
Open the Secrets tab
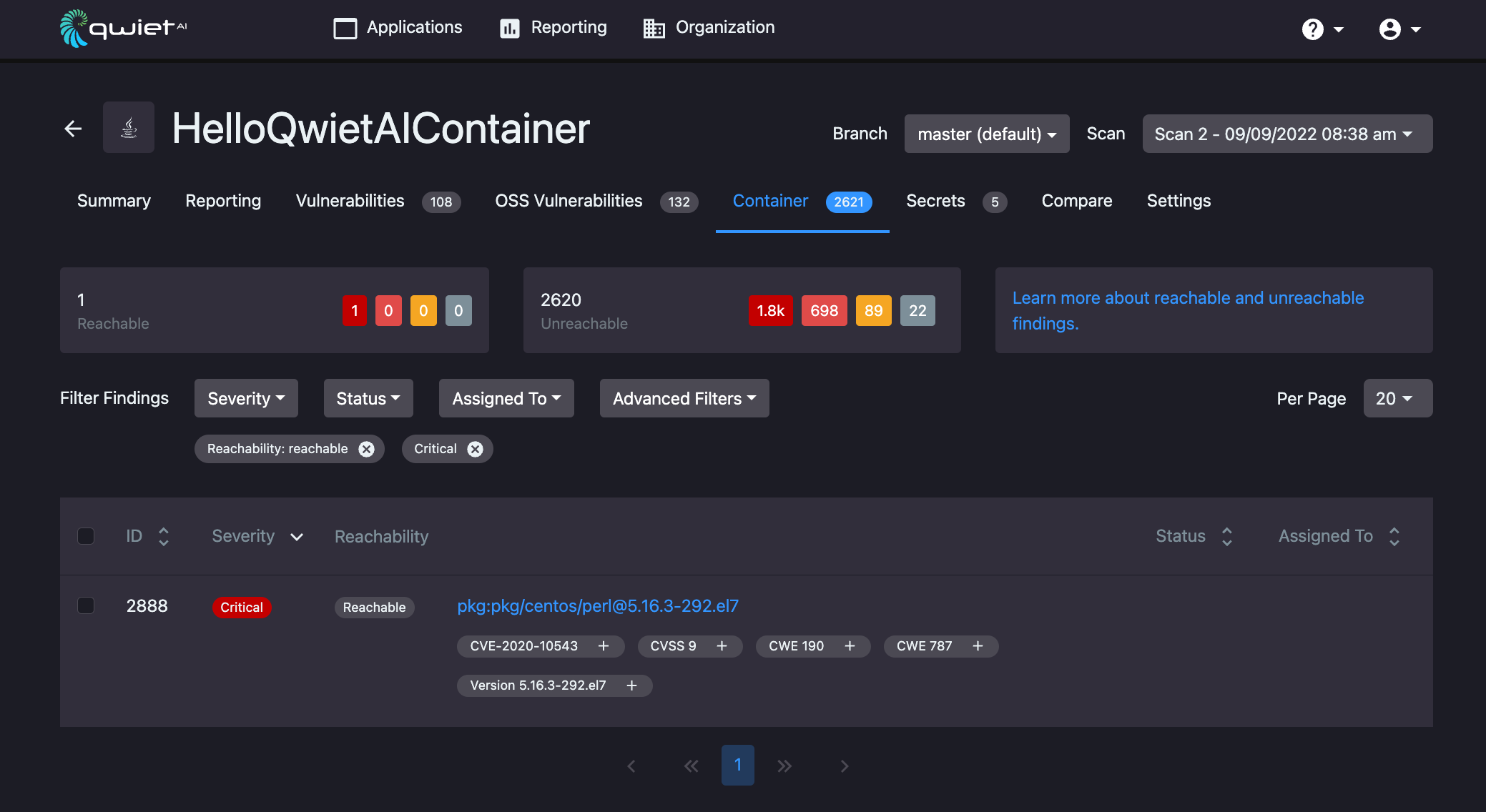click(956, 202)
